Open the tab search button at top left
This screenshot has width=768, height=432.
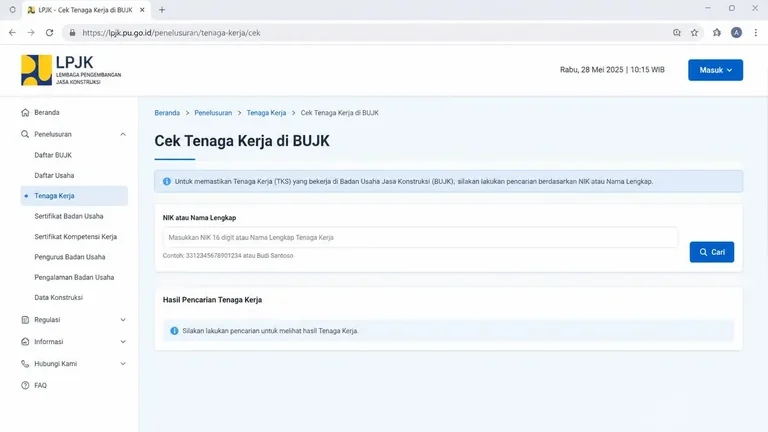point(13,10)
